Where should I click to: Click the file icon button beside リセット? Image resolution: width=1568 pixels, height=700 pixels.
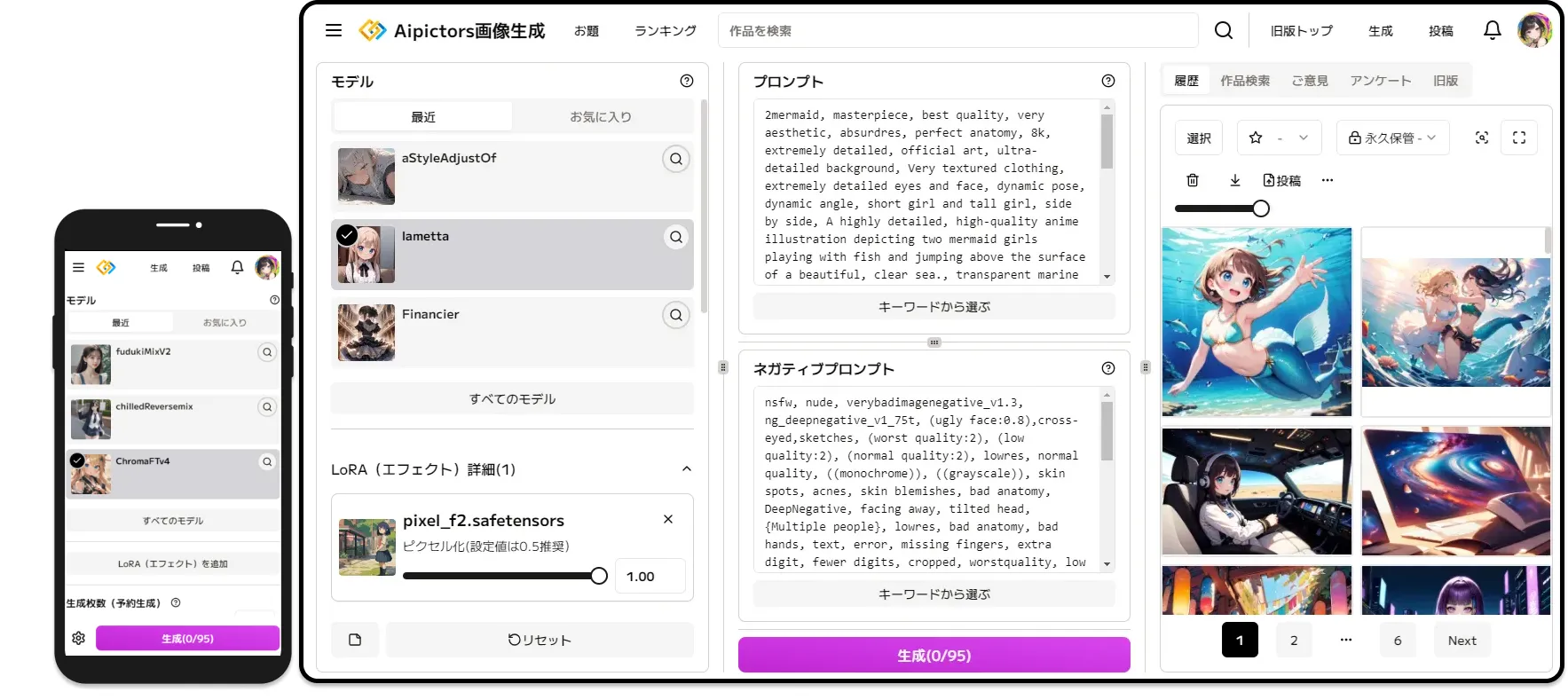tap(355, 640)
